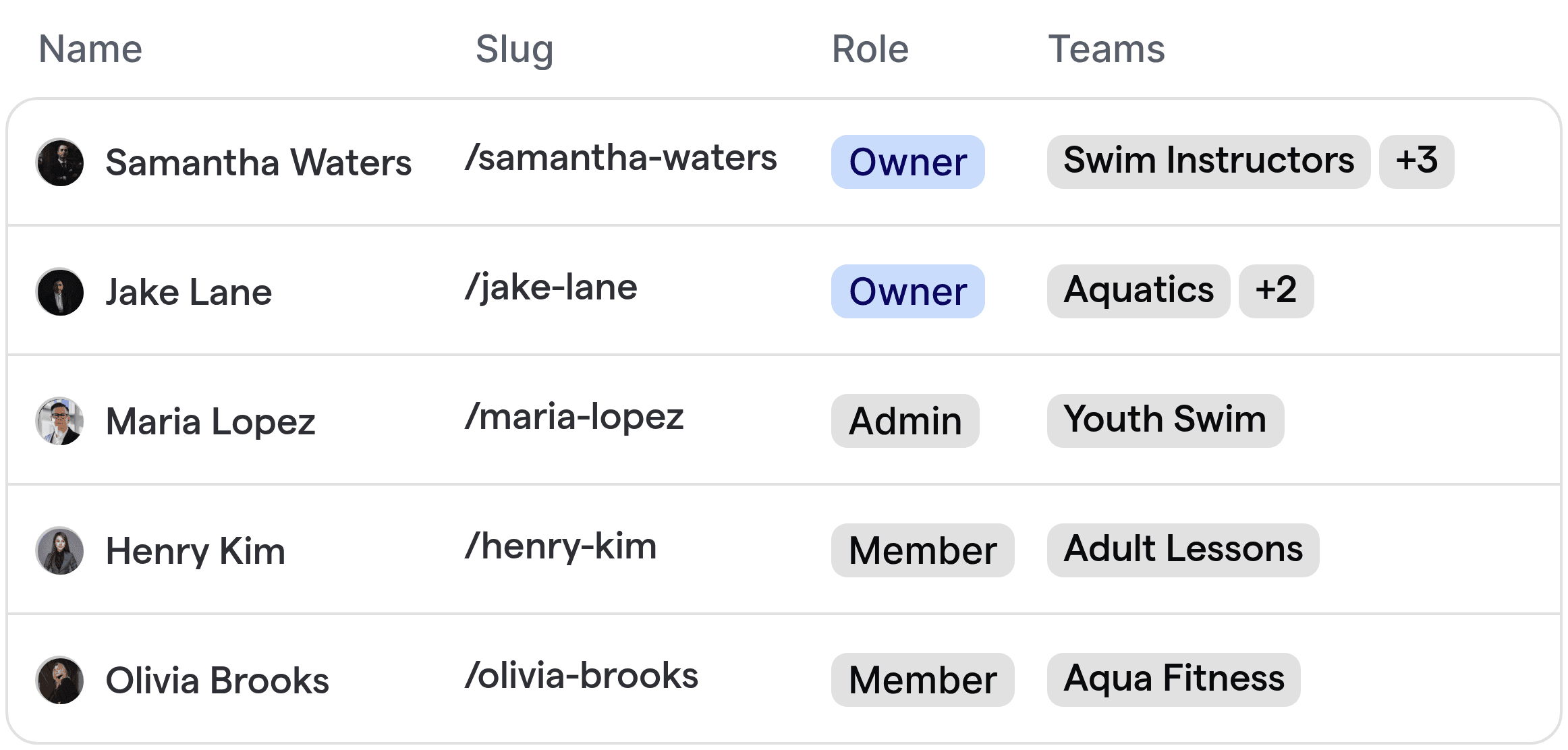Screen dimensions: 1568x750
Task: Click Maria Lopez's profile avatar
Action: [x=59, y=421]
